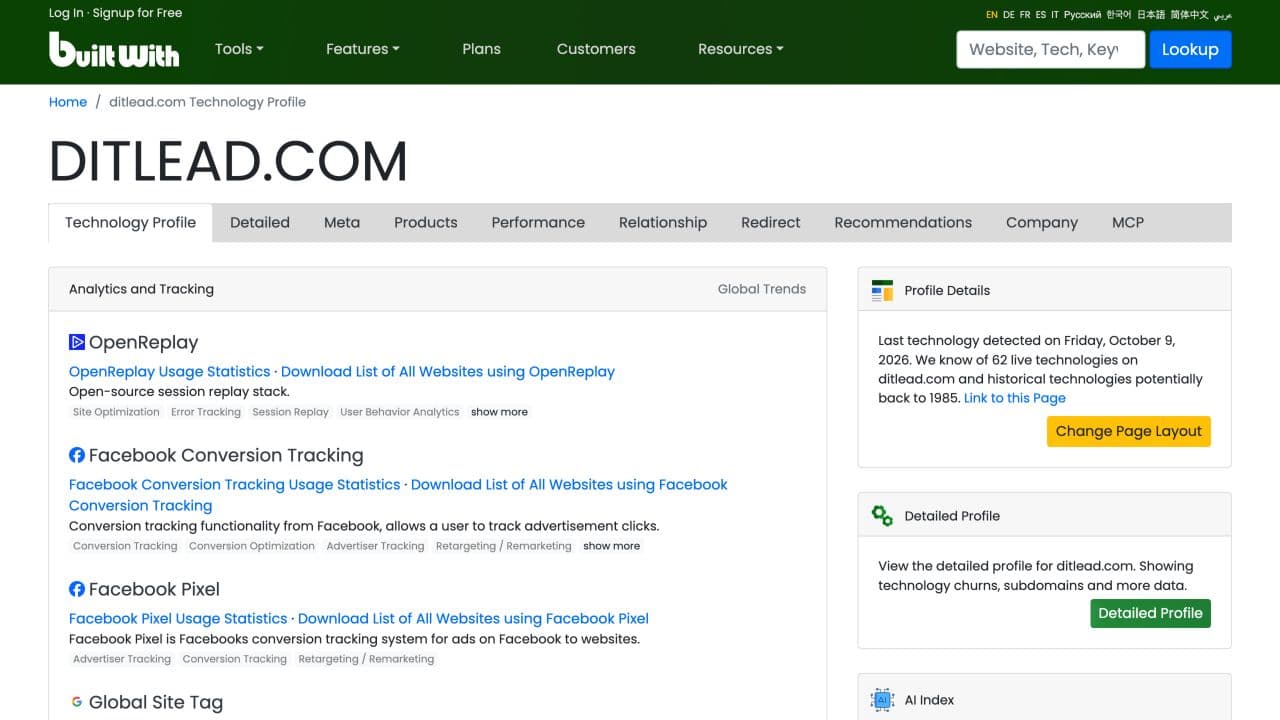Viewport: 1280px width, 720px height.
Task: Open the Tools dropdown menu
Action: pyautogui.click(x=239, y=49)
